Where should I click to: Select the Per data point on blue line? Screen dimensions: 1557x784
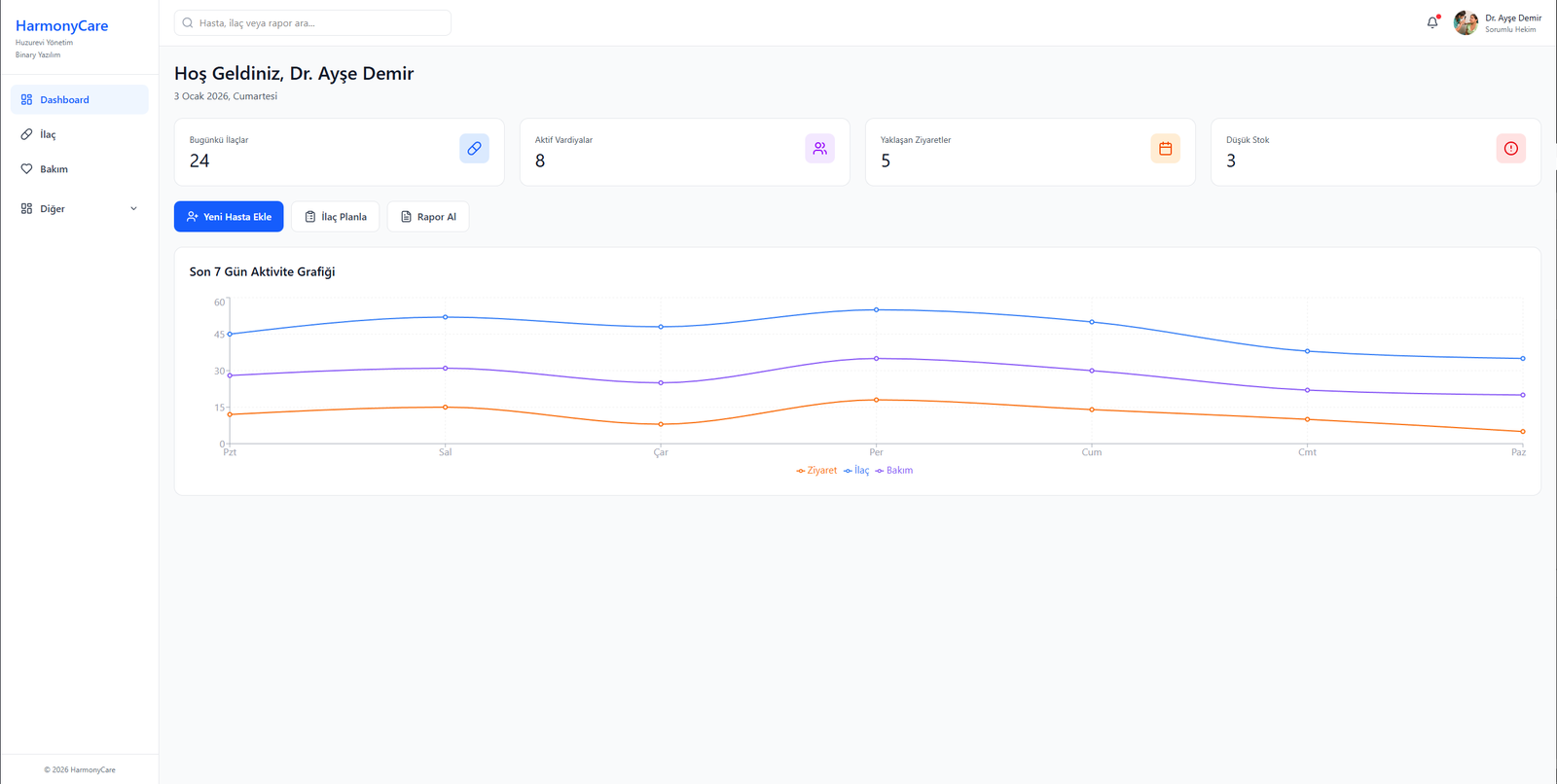[877, 310]
